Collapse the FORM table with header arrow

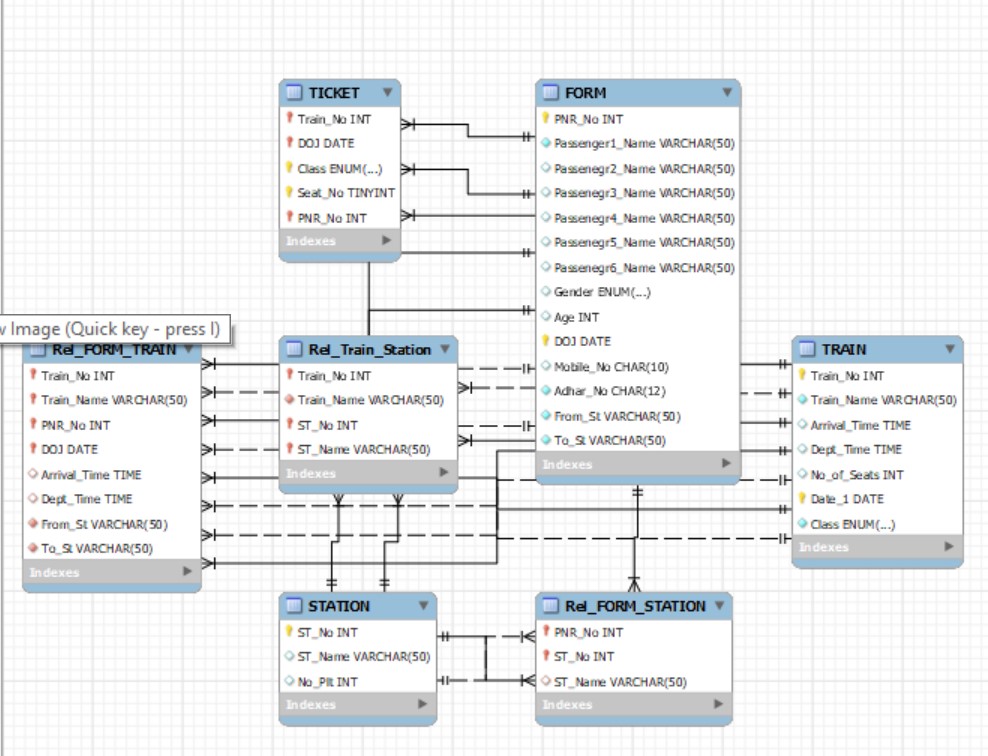[727, 93]
